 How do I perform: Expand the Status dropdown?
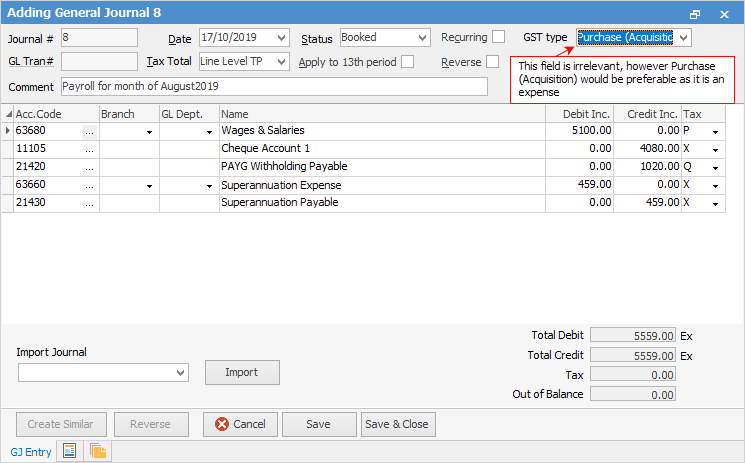(x=421, y=37)
